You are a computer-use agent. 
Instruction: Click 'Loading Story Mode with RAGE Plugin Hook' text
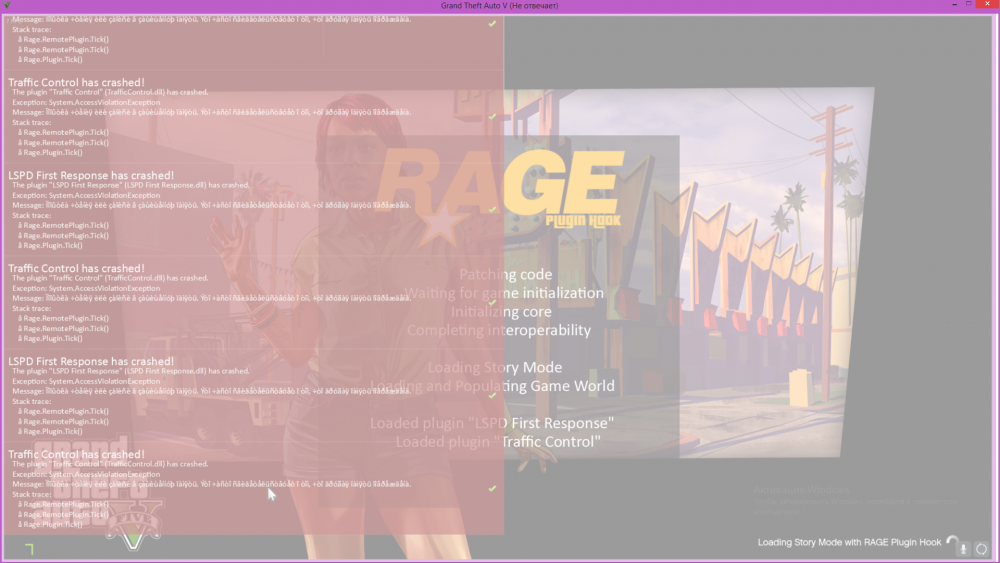coord(849,543)
